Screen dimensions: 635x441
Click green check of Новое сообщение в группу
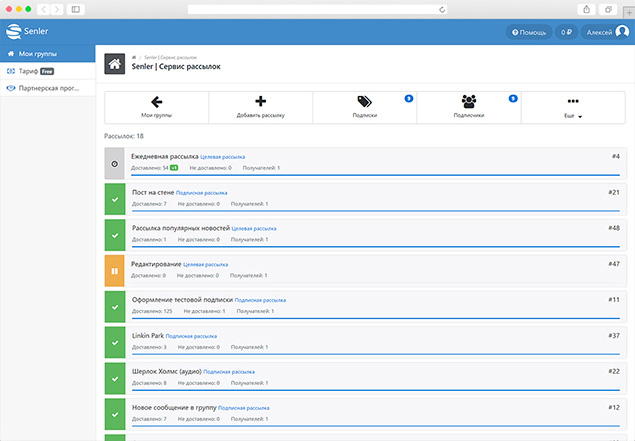point(115,414)
